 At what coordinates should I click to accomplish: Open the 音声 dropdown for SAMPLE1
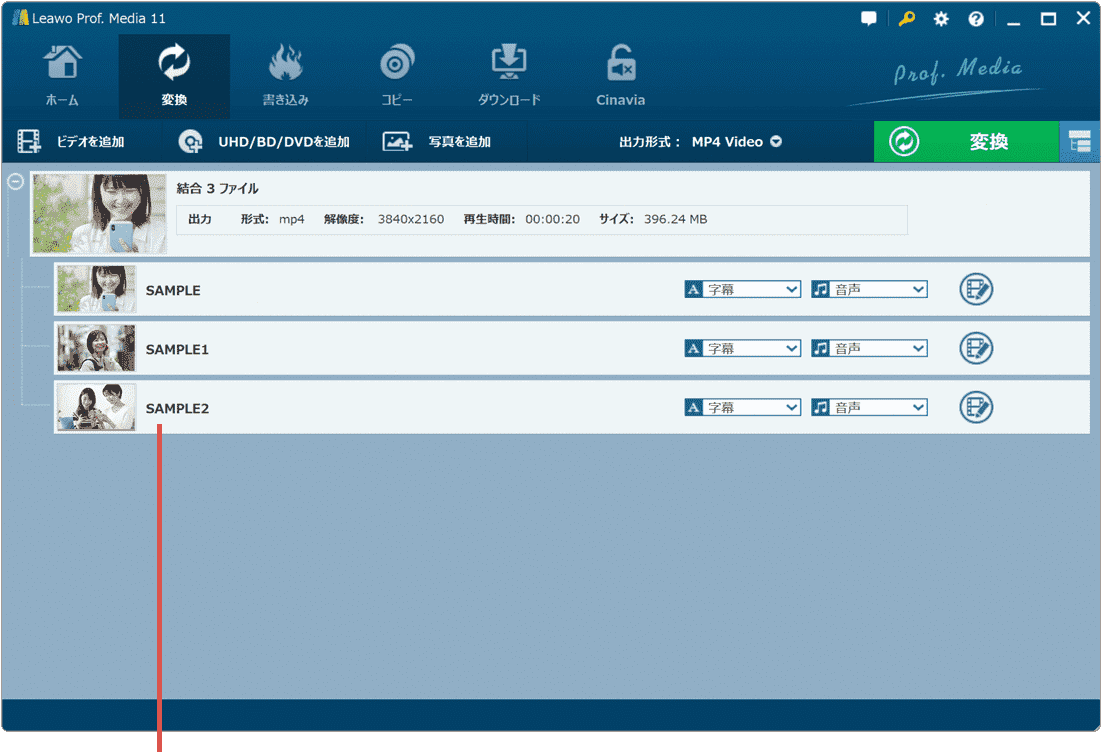pyautogui.click(x=870, y=348)
